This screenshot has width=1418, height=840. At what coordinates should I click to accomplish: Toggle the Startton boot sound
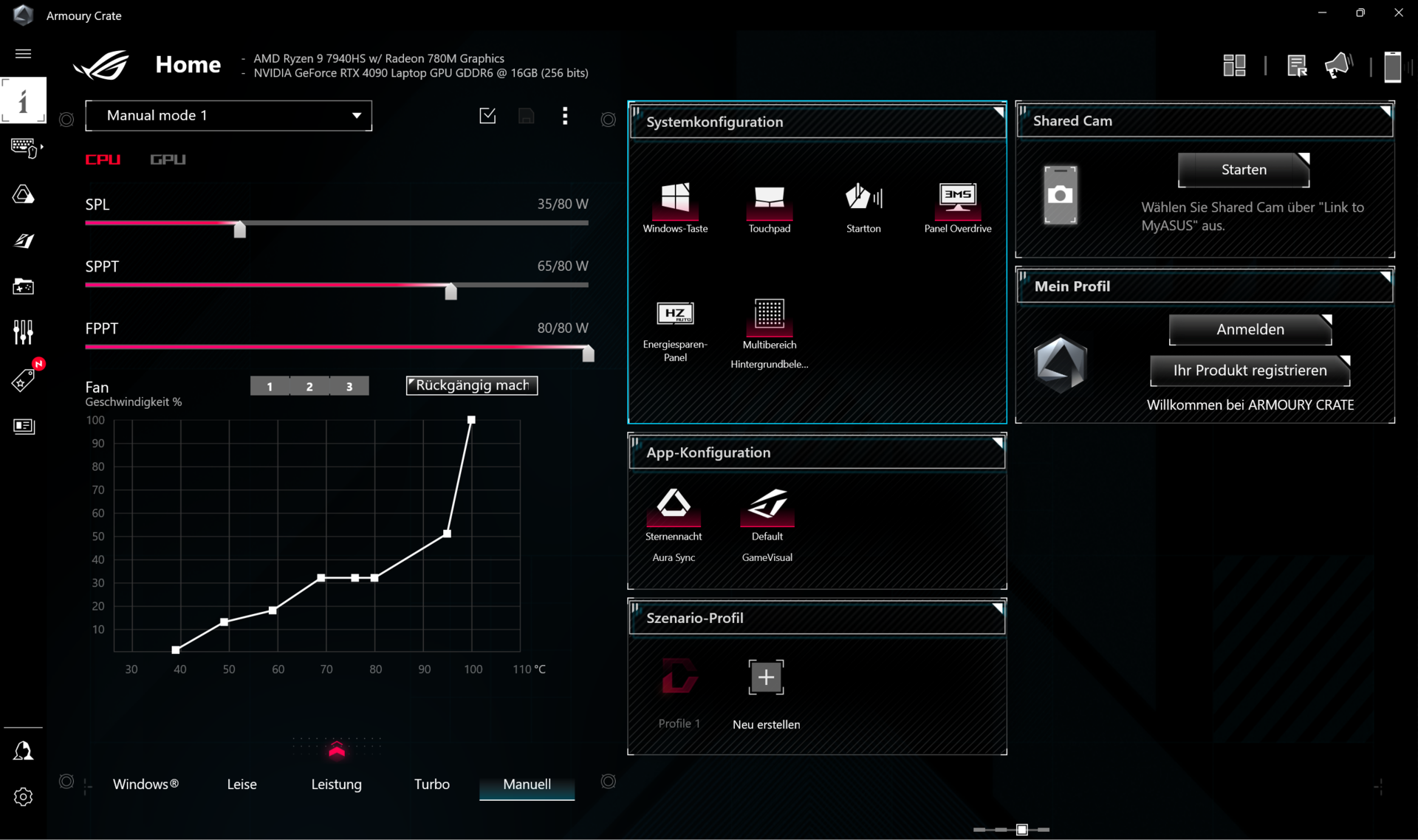(x=863, y=199)
